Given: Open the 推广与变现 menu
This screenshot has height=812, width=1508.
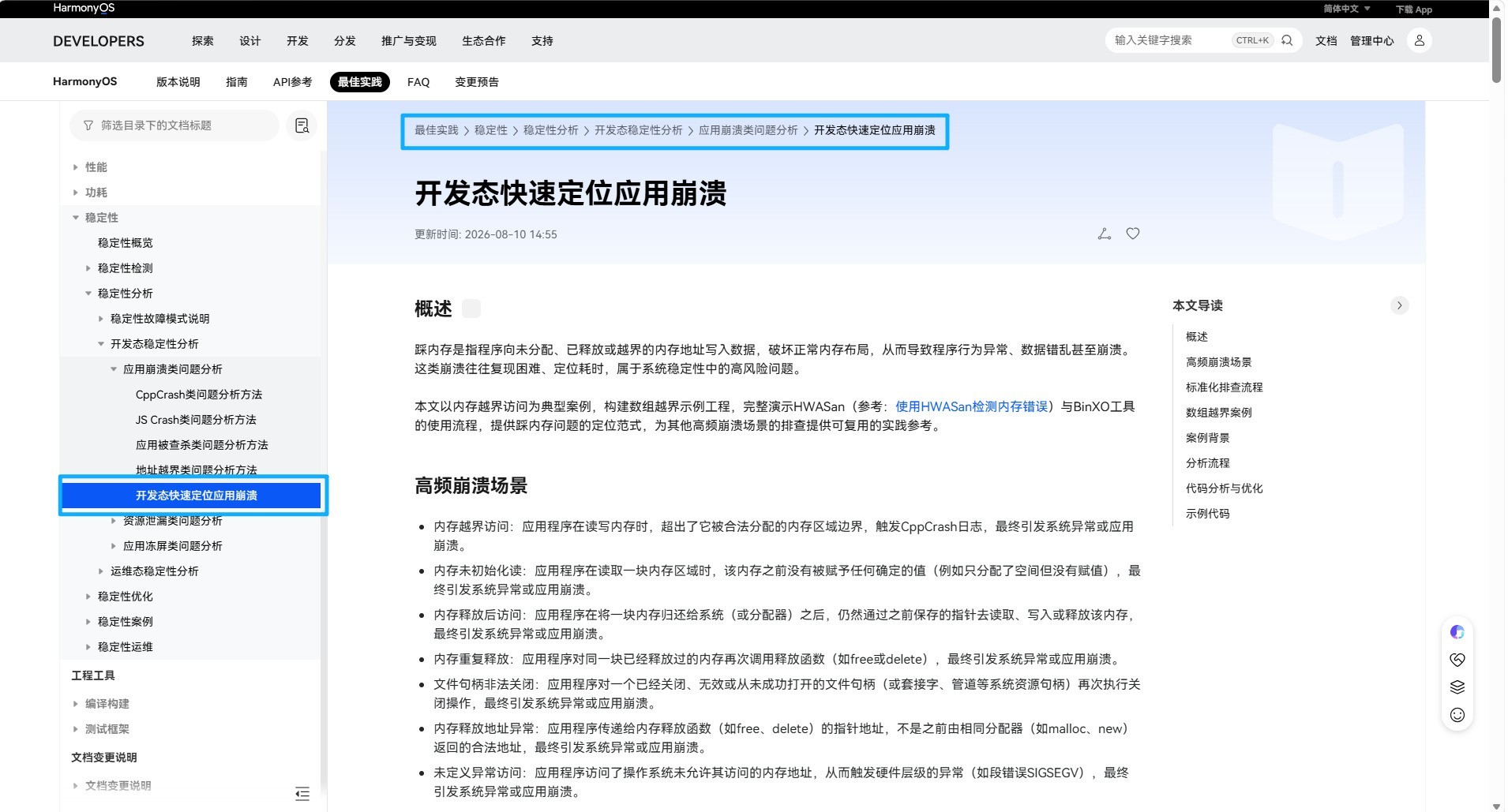Looking at the screenshot, I should [x=409, y=41].
